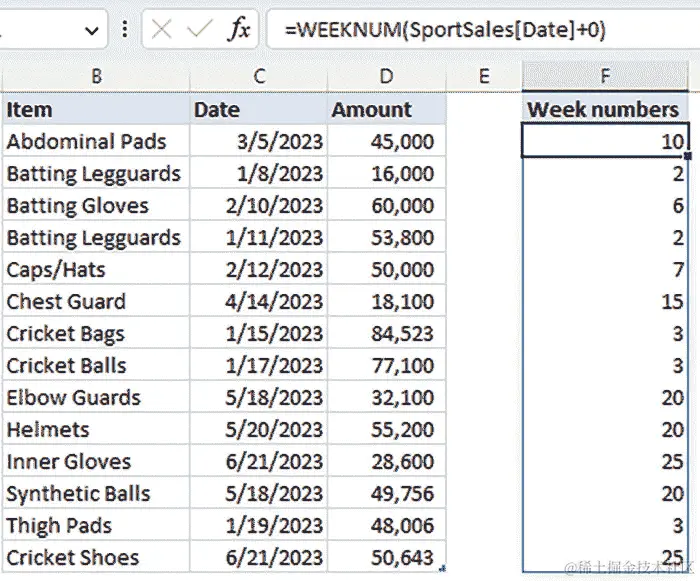Select the amount 32,100
The width and height of the screenshot is (700, 581).
point(387,397)
